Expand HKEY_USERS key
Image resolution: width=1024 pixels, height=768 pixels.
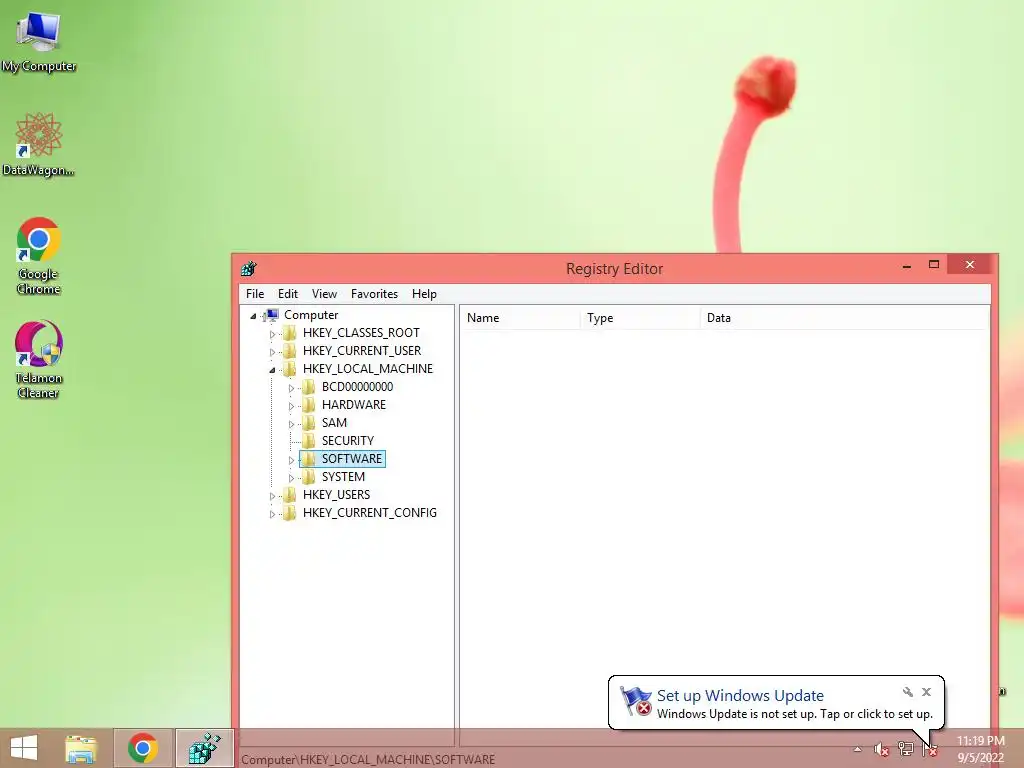click(272, 496)
